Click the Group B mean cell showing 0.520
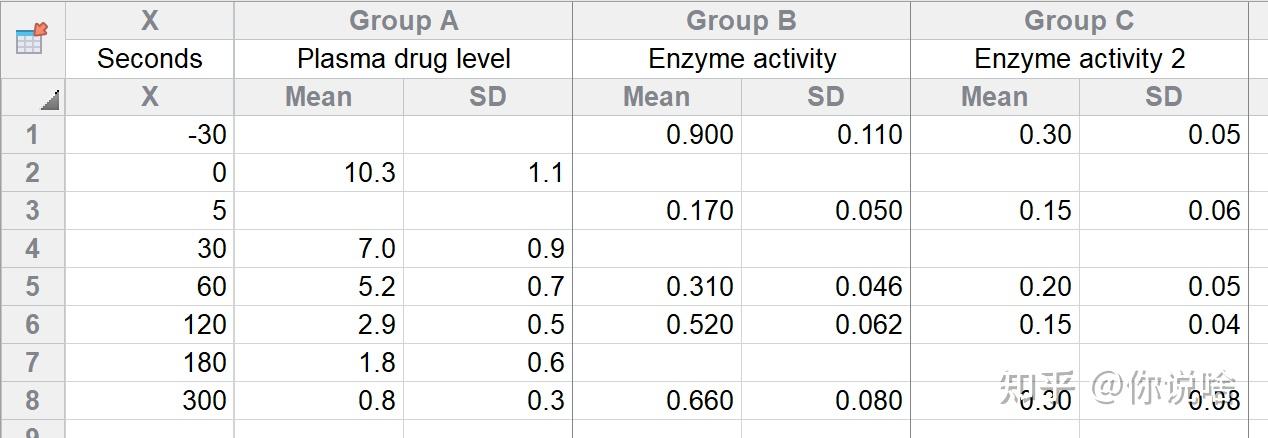This screenshot has height=438, width=1268. coord(656,325)
